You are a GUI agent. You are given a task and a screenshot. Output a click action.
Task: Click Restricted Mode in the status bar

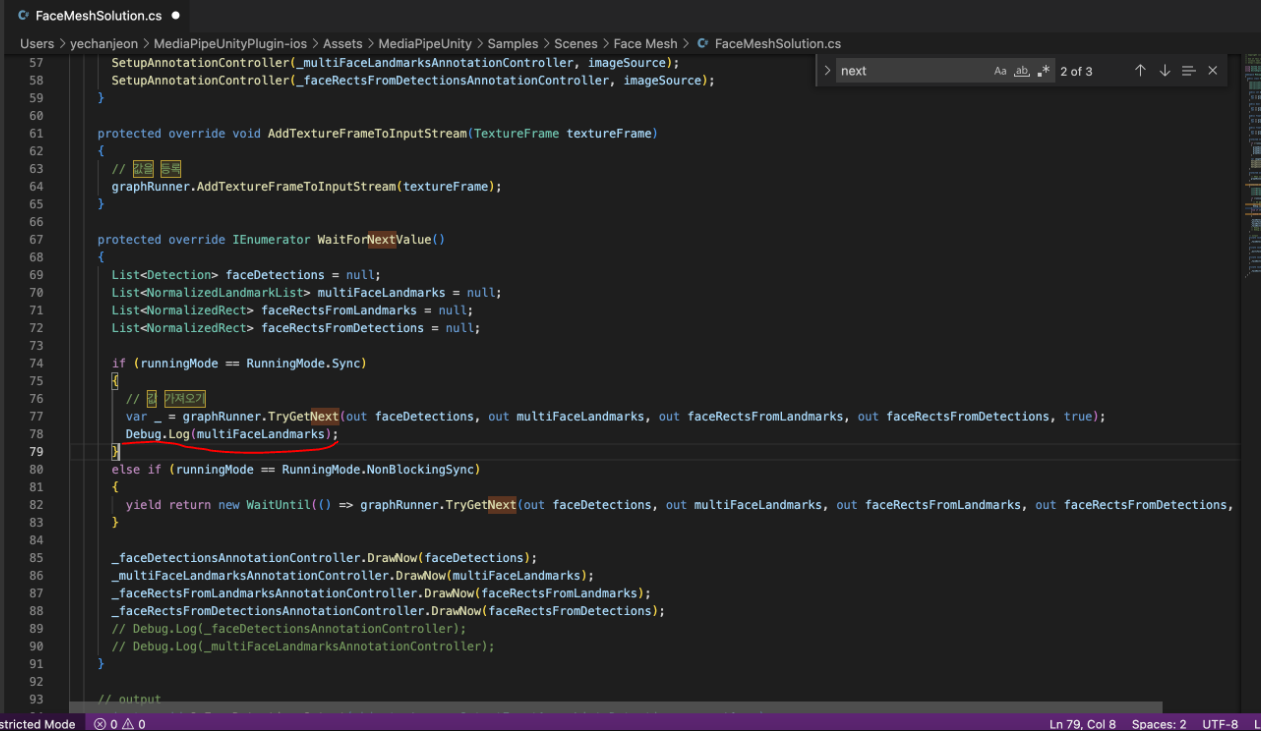click(38, 724)
